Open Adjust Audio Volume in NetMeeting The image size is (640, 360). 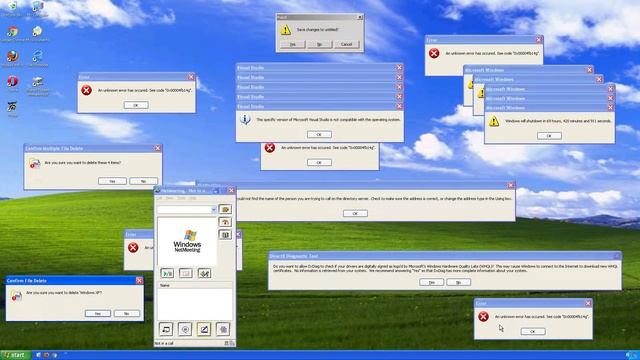point(204,273)
